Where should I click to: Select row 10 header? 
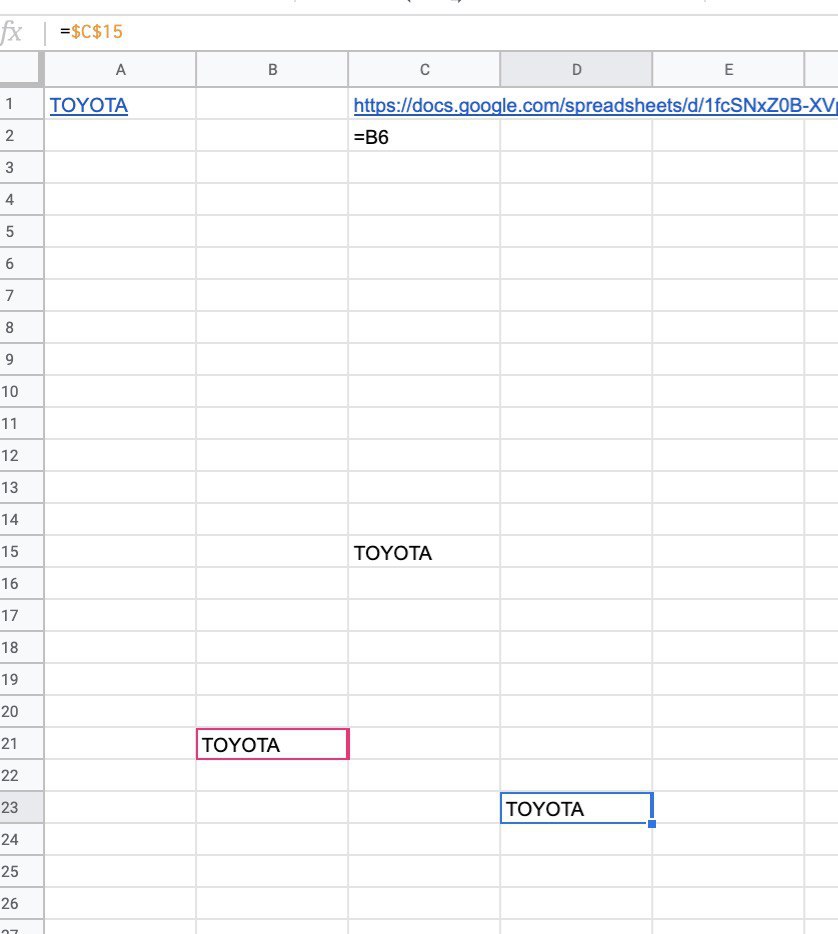[x=21, y=391]
